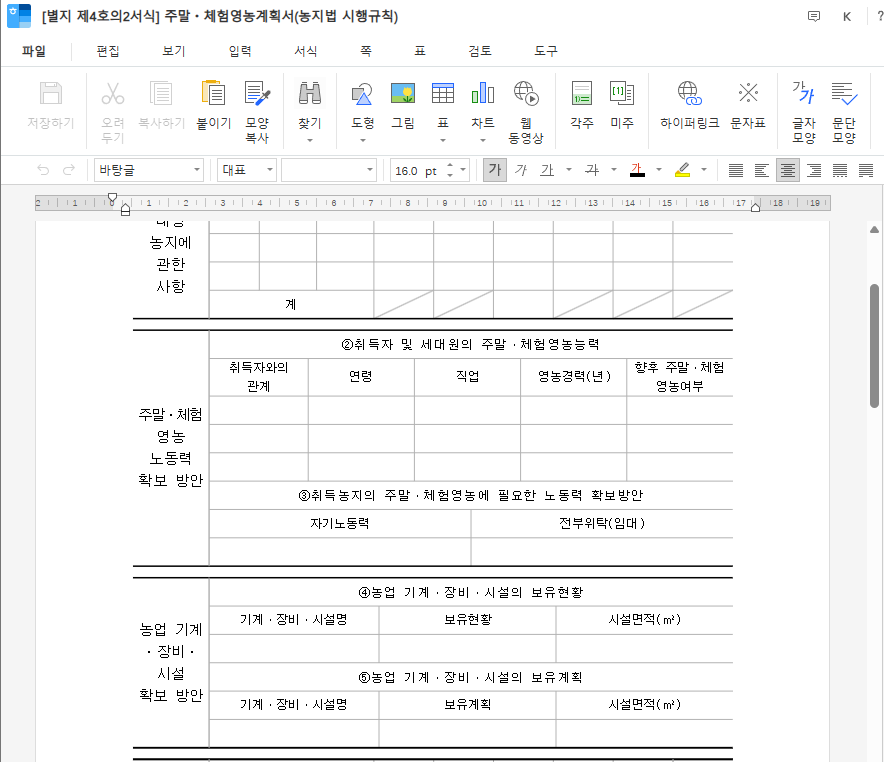Apply the yellow highlight color
Screen dimensions: 884x762
(682, 170)
